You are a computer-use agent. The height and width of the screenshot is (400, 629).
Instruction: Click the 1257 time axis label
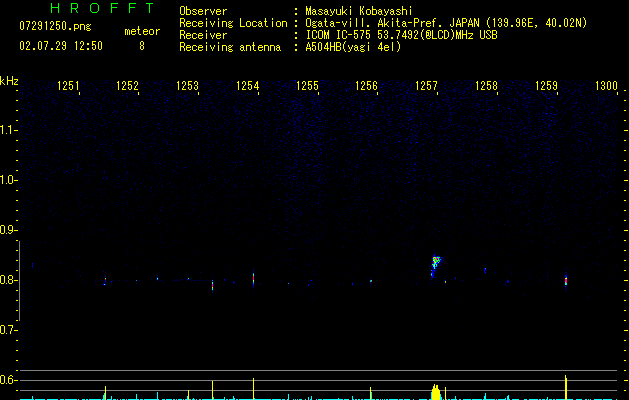[x=426, y=86]
